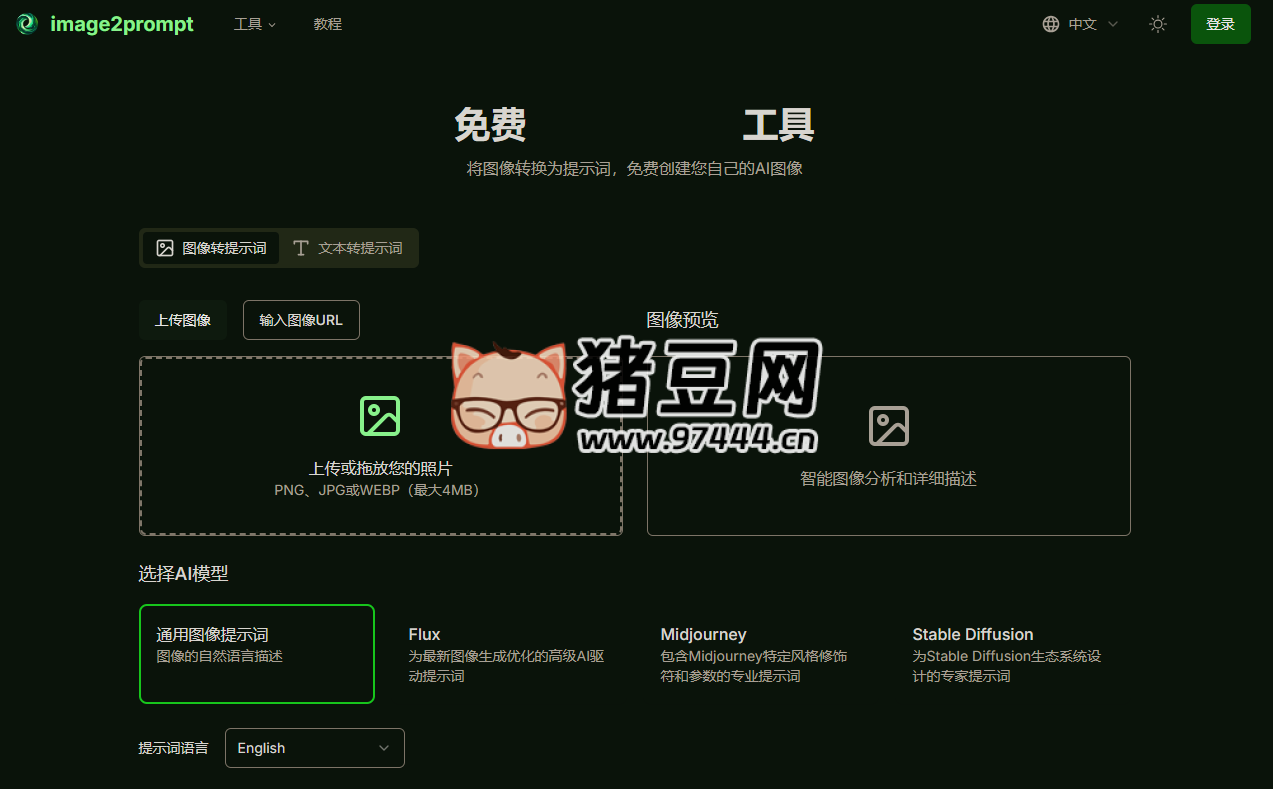
Task: Click the T text icon in the 文本转提示词 tab
Action: [300, 248]
